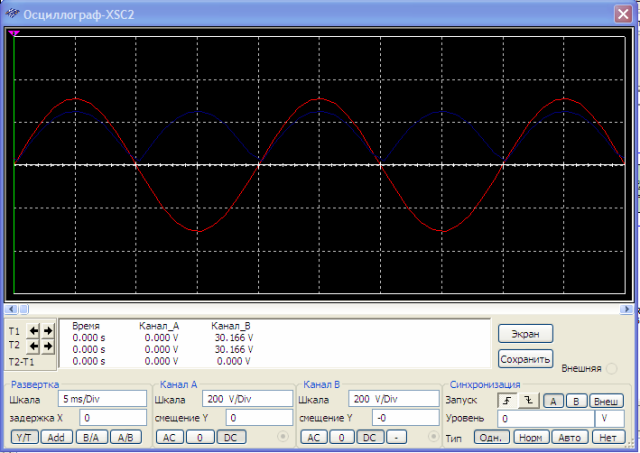This screenshot has width=640, height=453.
Task: Click the trigger Уровень value field
Action: 545,419
